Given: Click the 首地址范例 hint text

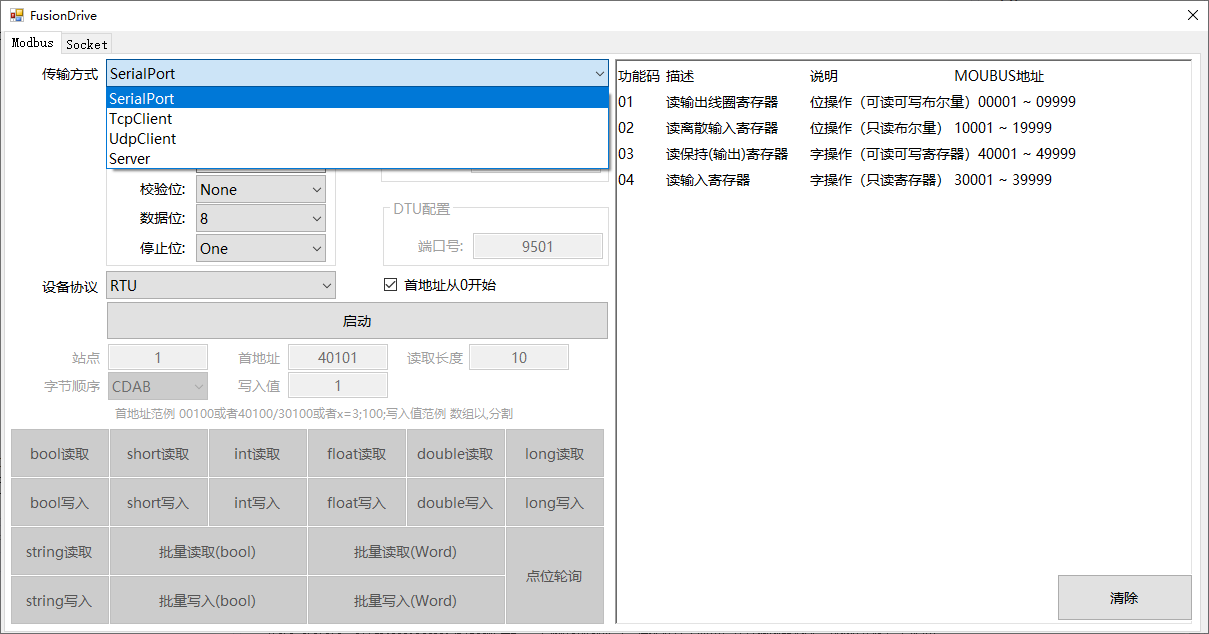Looking at the screenshot, I should (314, 413).
